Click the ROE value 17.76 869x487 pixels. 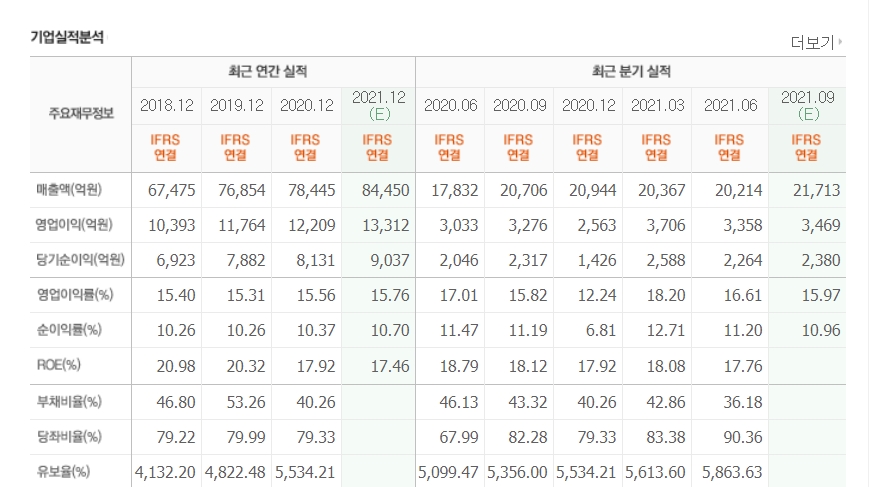743,366
